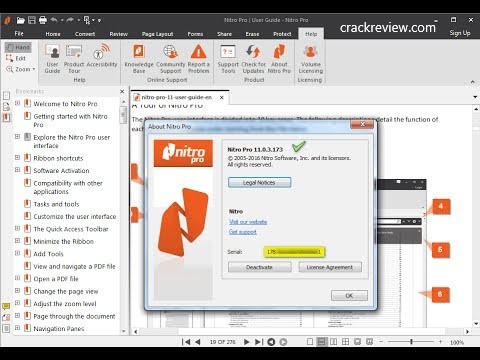480x360 pixels.
Task: Select the Hand tool toggle
Action: [18, 47]
